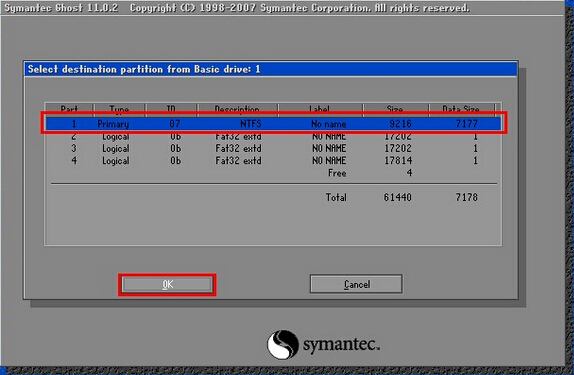Click the Label column header
The image size is (574, 375).
(x=320, y=109)
